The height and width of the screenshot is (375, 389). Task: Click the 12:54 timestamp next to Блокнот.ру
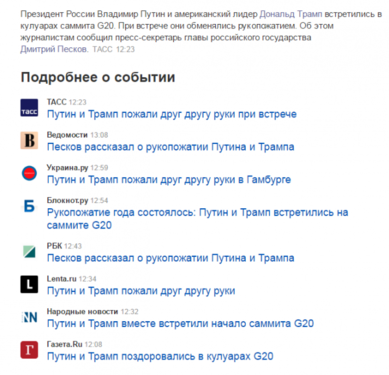99,200
